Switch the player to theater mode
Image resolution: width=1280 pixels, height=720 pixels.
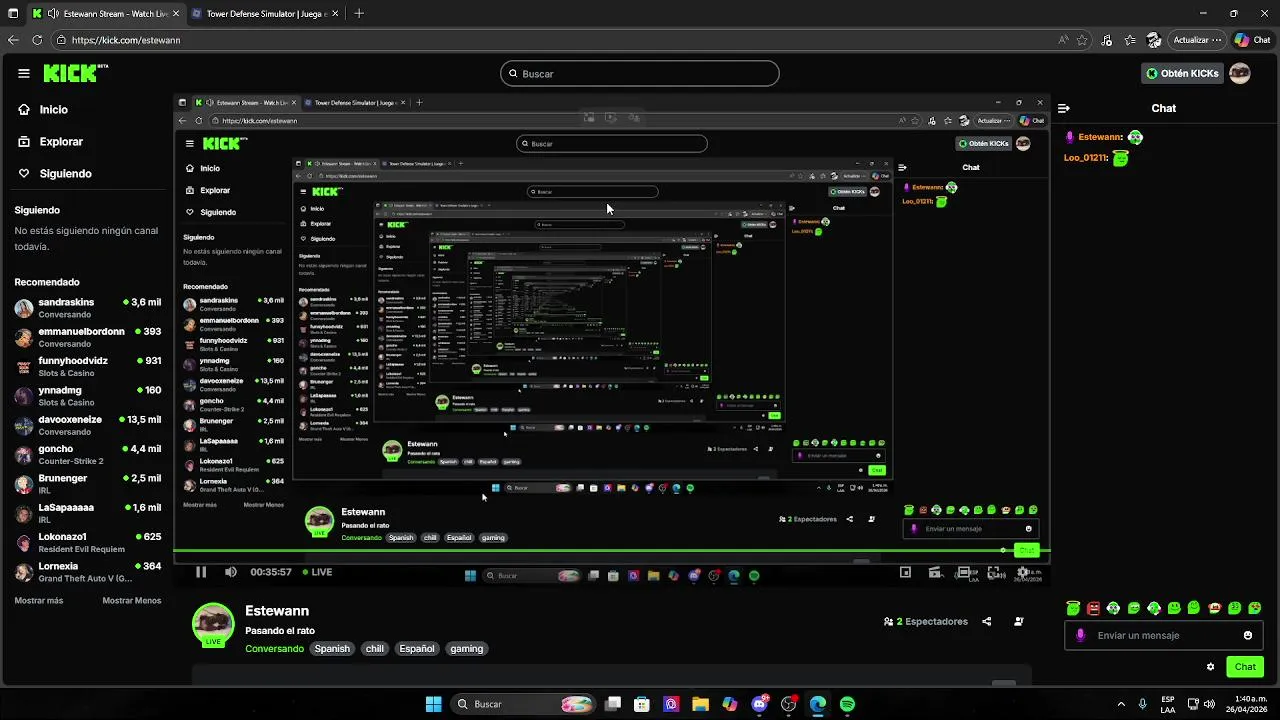coord(964,572)
